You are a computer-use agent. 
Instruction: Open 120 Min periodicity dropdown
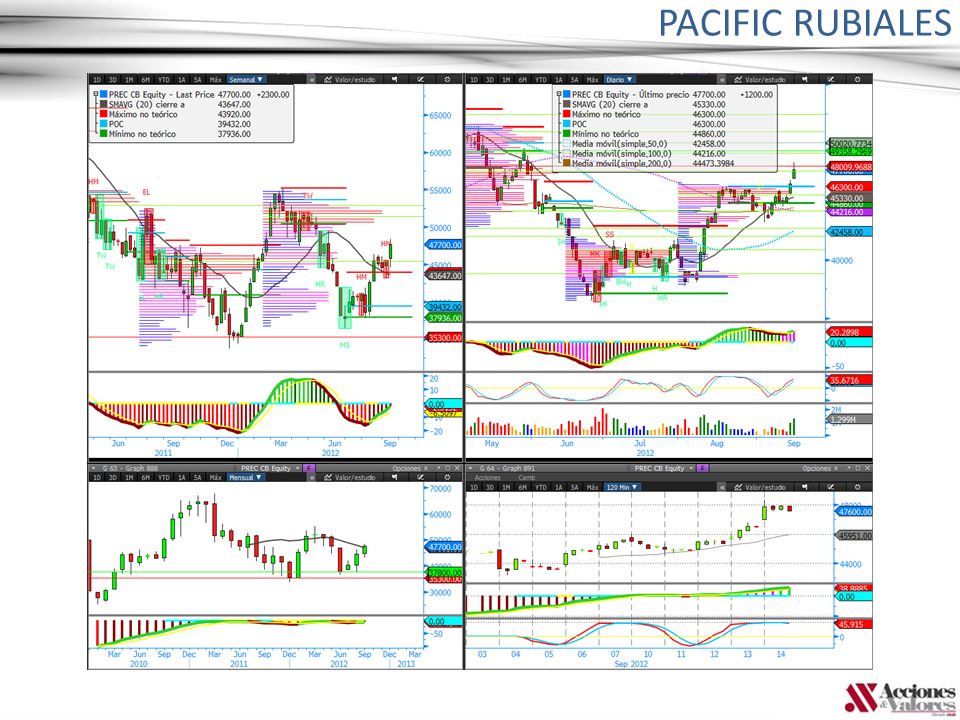point(621,487)
